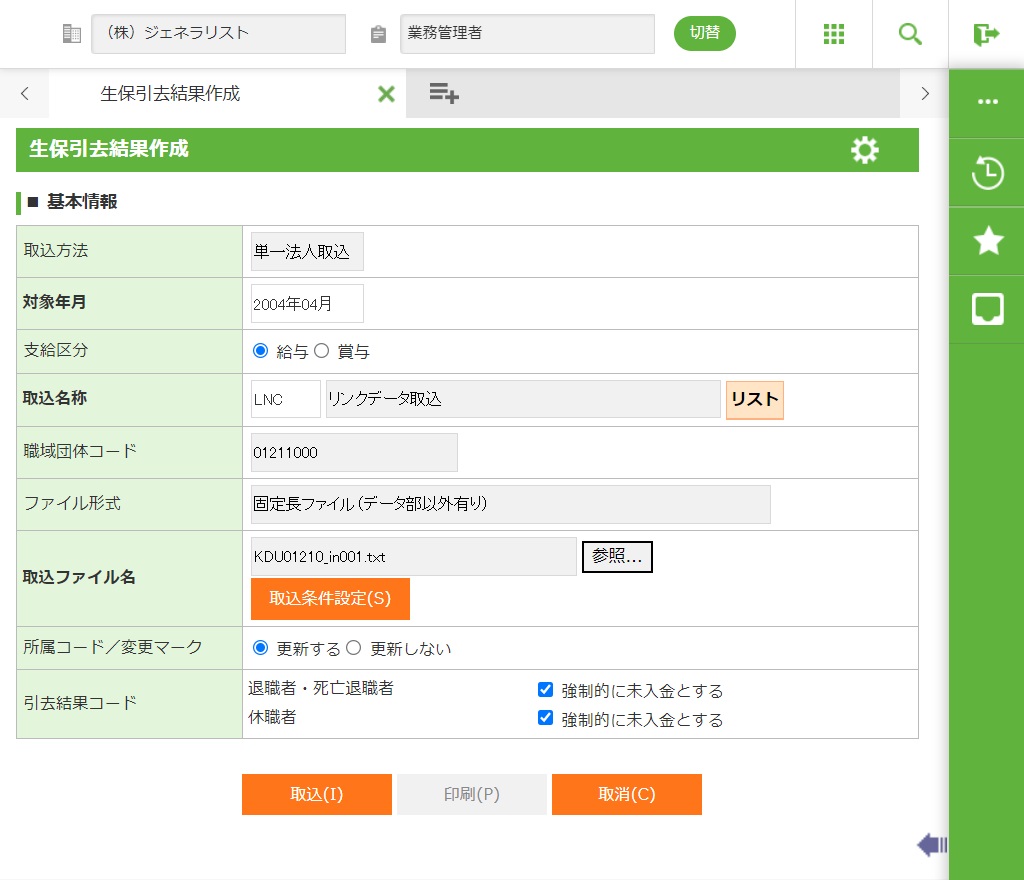This screenshot has height=880, width=1024.
Task: Open favorites star icon in sidebar
Action: (987, 241)
